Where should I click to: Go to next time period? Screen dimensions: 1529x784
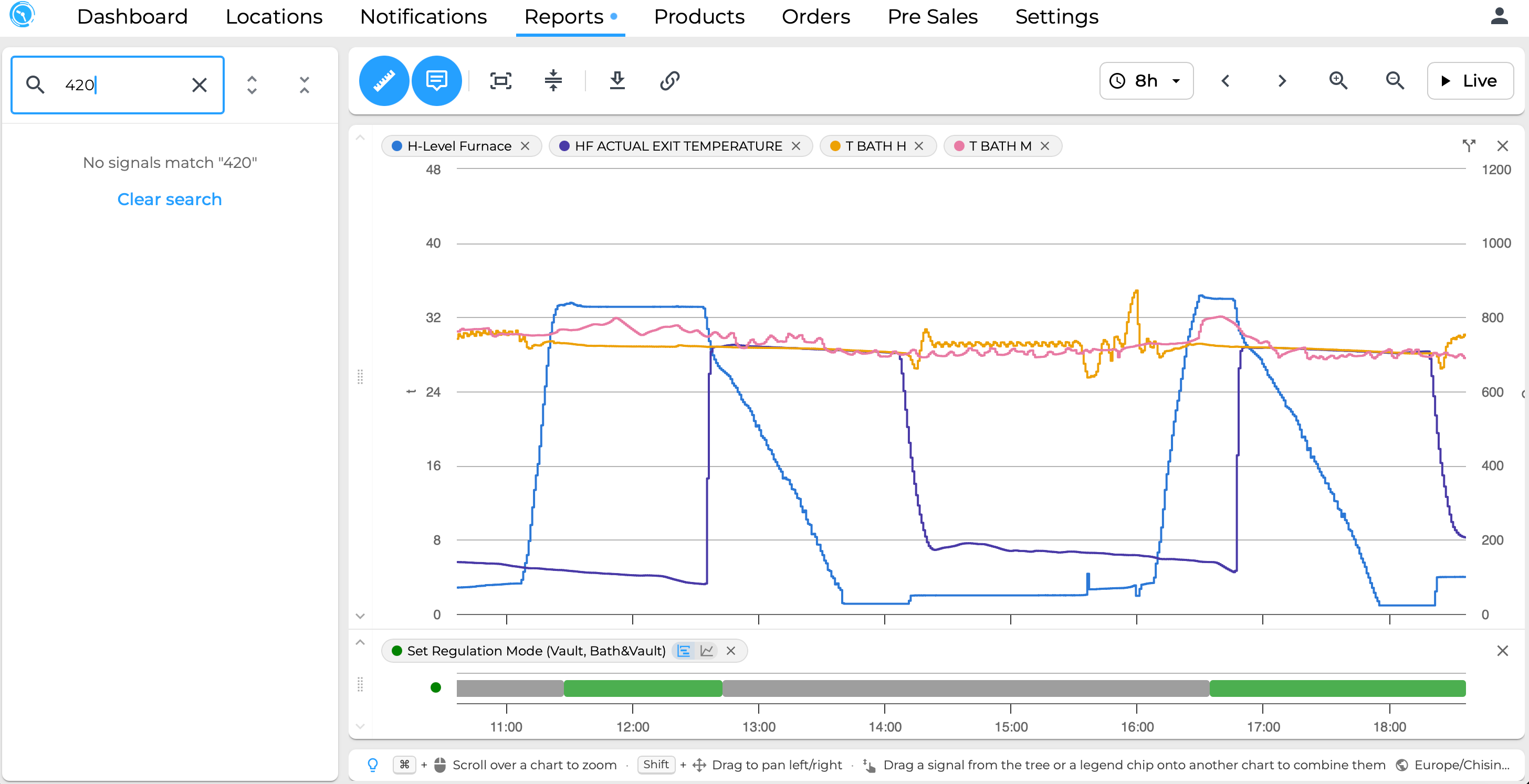(1282, 81)
